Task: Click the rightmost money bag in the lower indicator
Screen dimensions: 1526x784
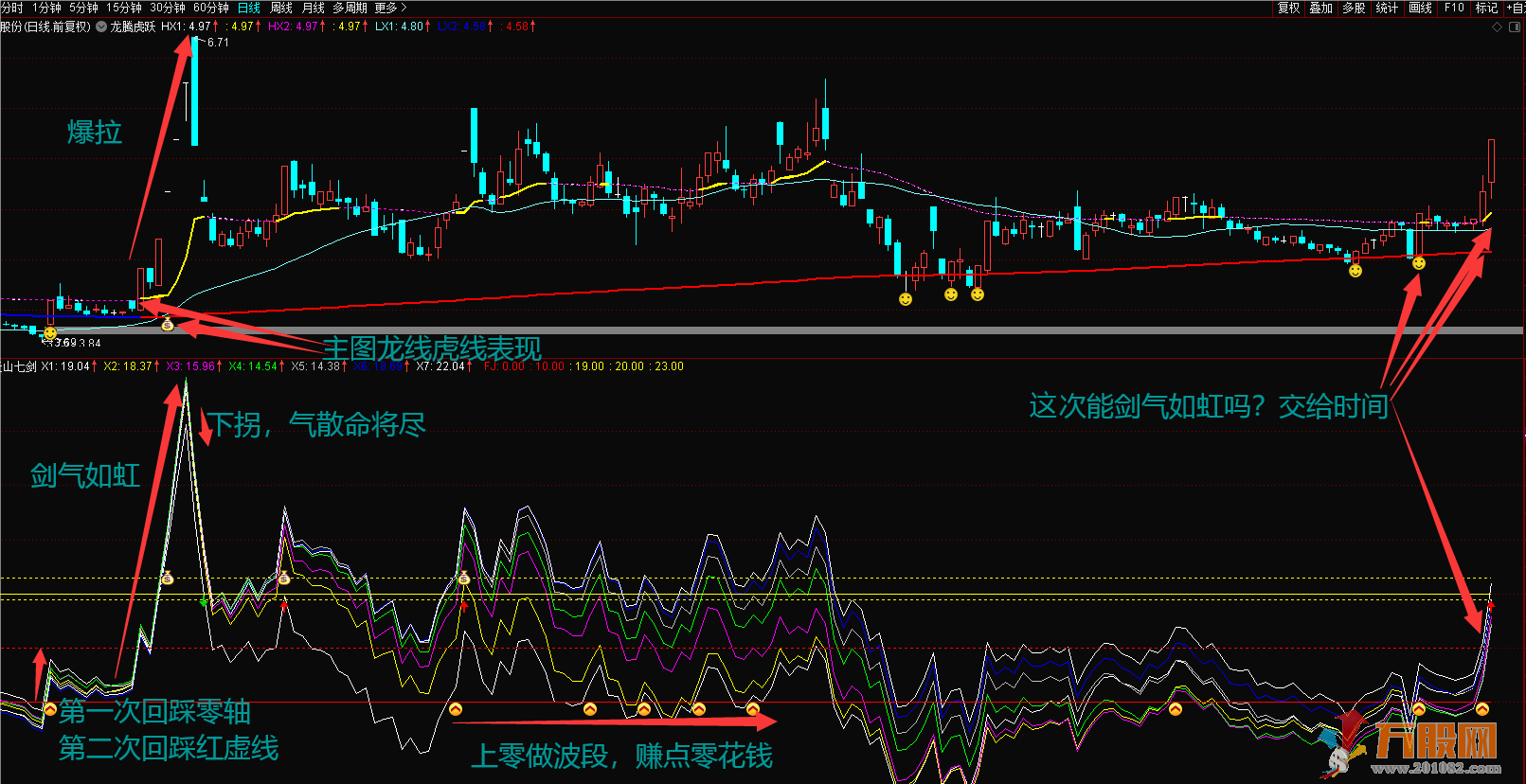Action: [x=463, y=578]
